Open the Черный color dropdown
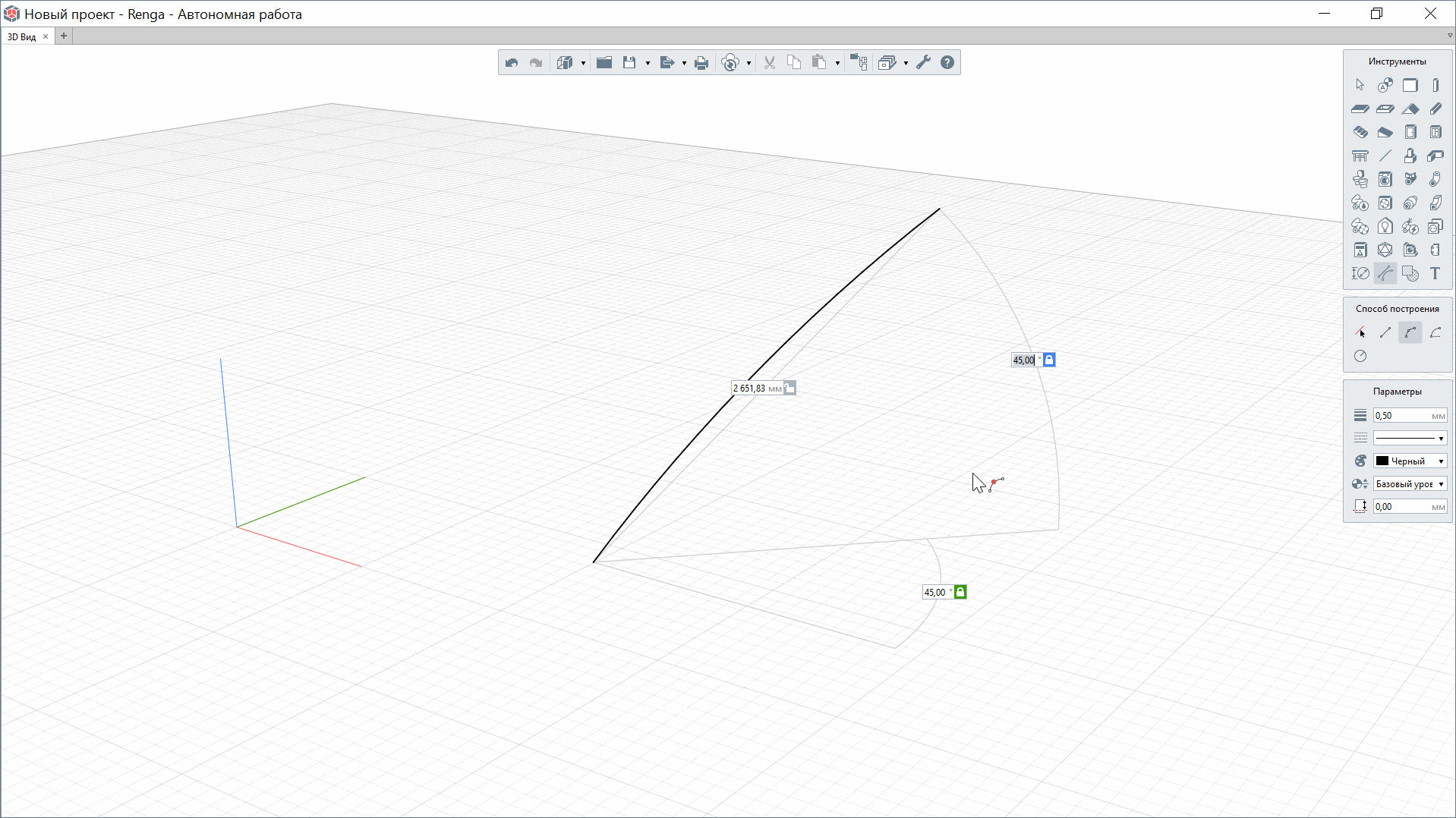The image size is (1456, 818). [1410, 461]
